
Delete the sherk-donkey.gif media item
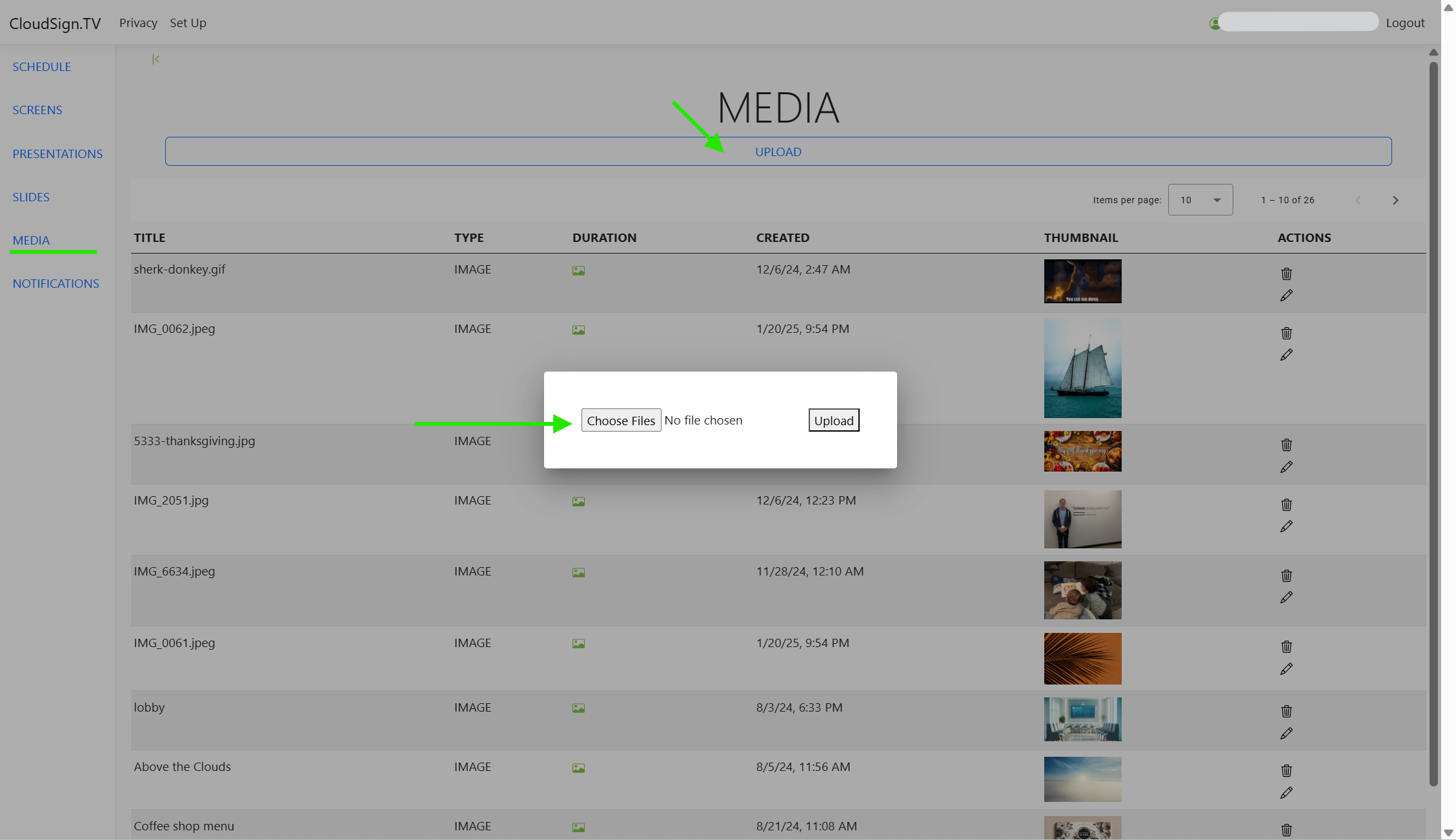[x=1286, y=274]
